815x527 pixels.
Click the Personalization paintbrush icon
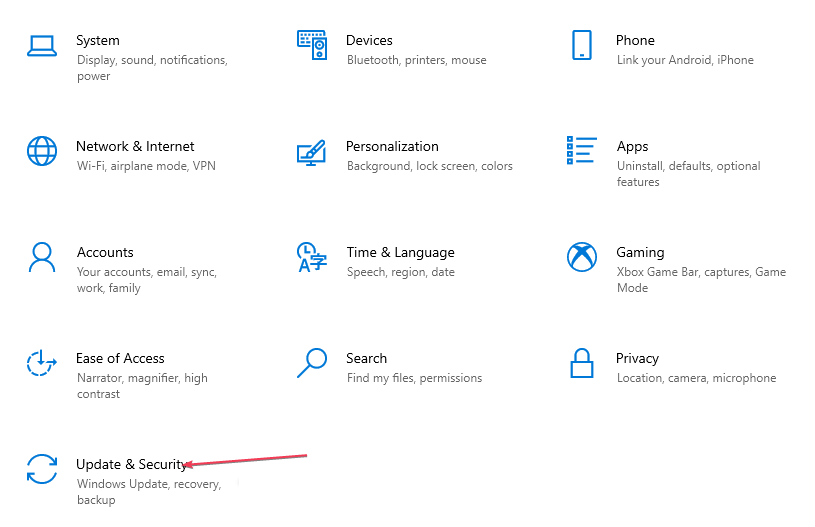(x=311, y=152)
